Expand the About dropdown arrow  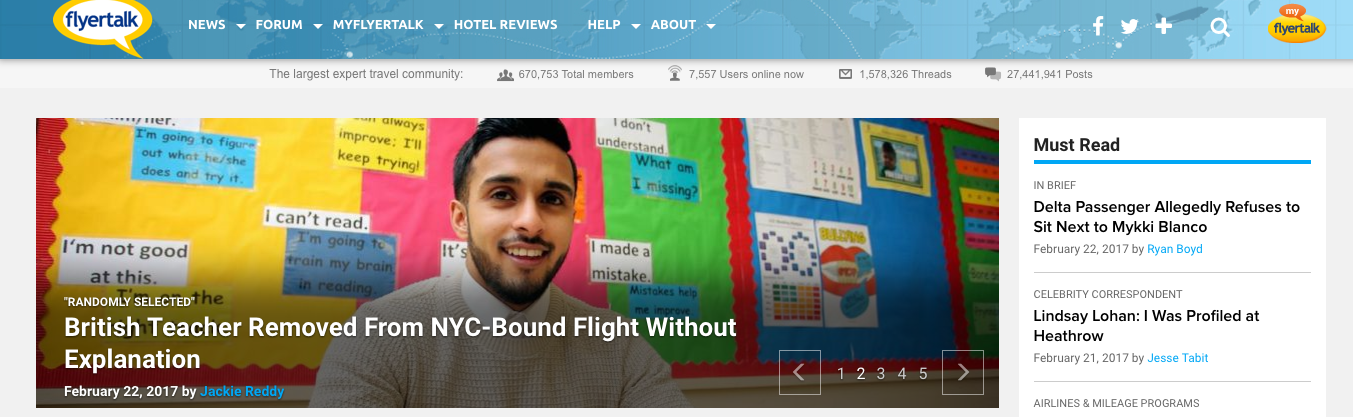(711, 27)
